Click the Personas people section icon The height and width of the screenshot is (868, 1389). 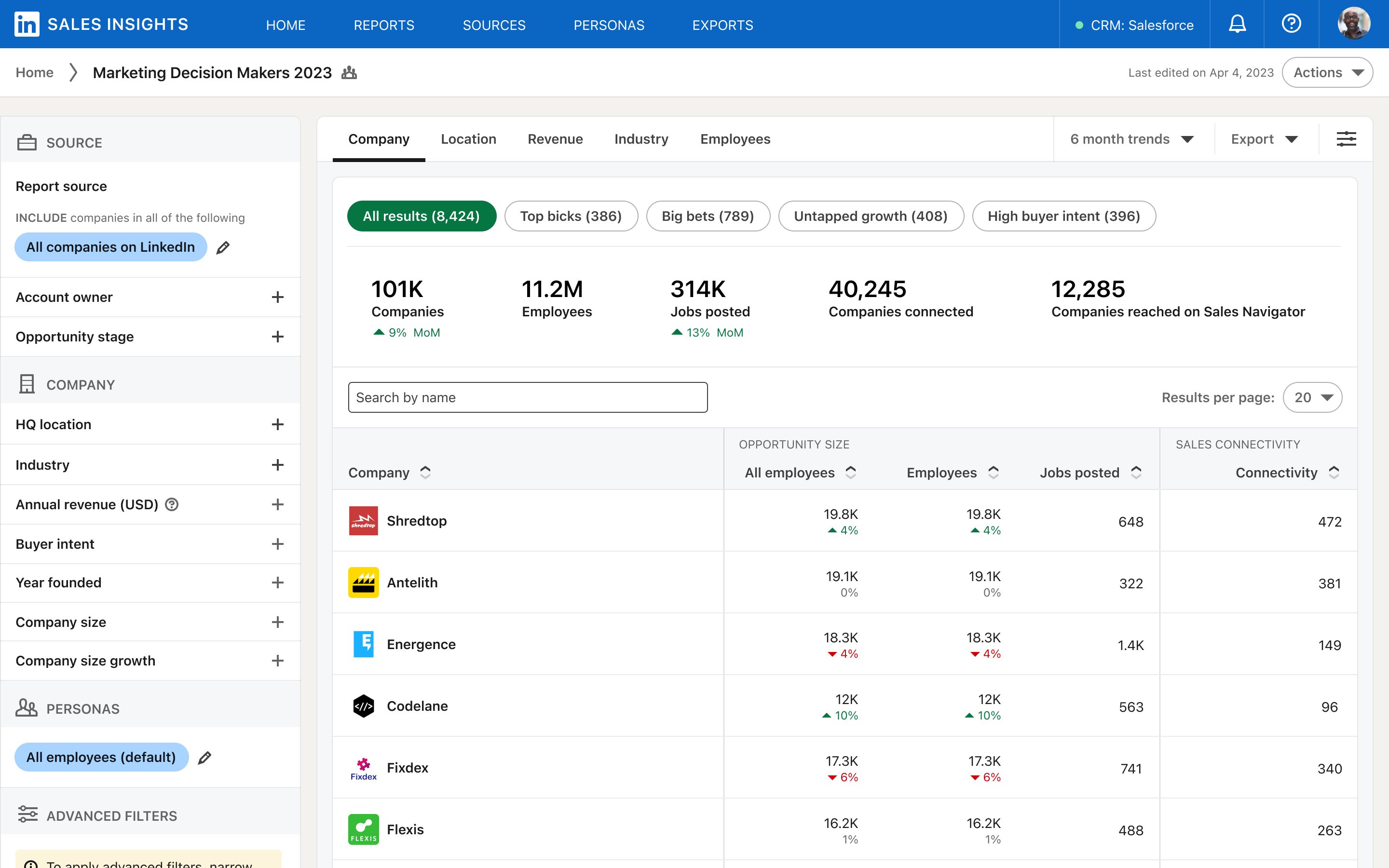[x=27, y=708]
